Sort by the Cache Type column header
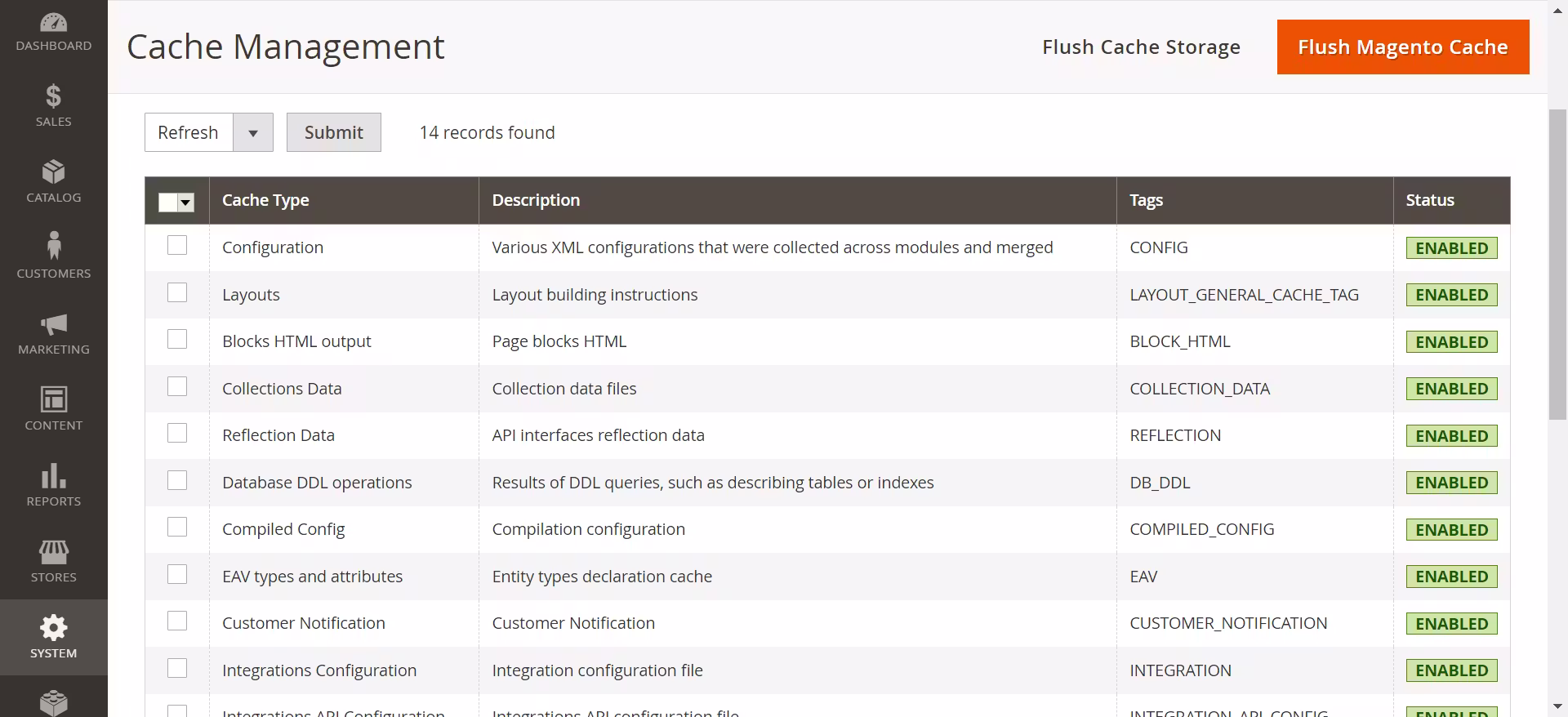Viewport: 1568px width, 717px height. coord(265,201)
